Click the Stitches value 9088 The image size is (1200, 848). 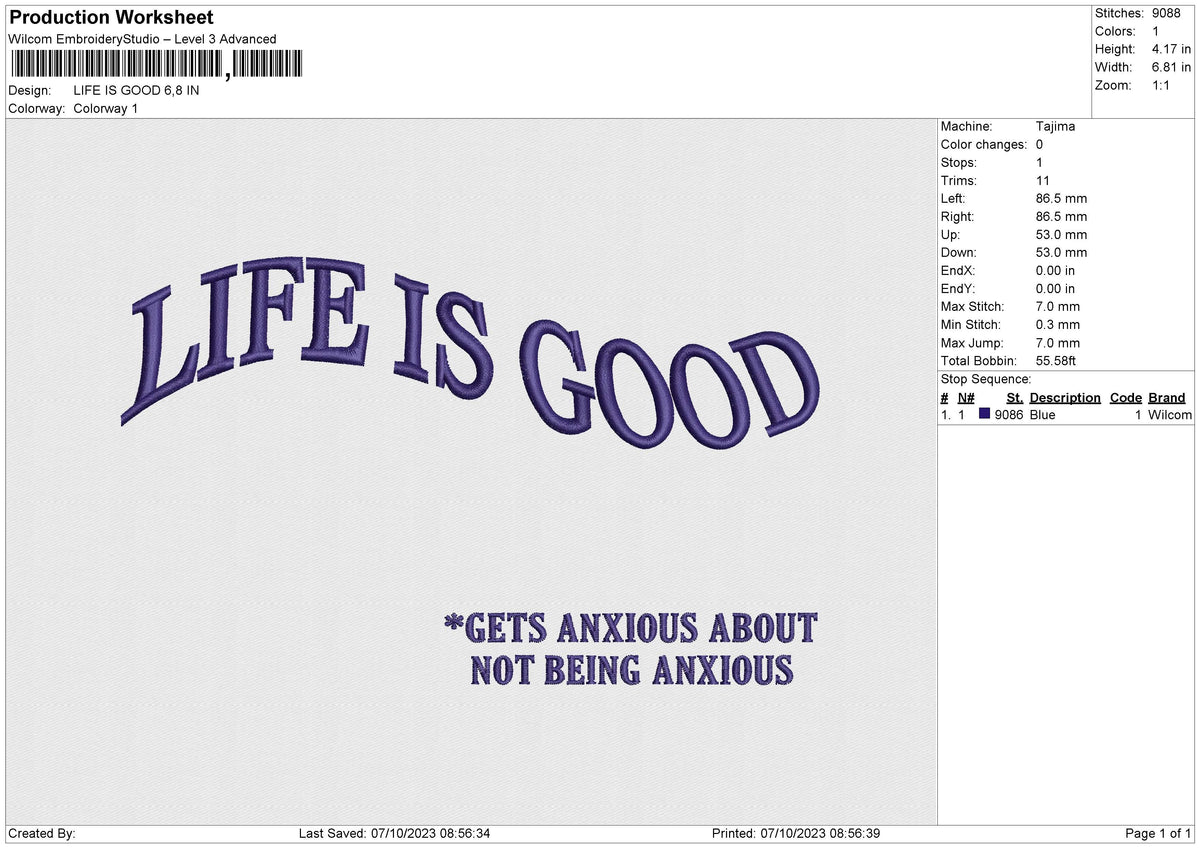pos(1166,13)
